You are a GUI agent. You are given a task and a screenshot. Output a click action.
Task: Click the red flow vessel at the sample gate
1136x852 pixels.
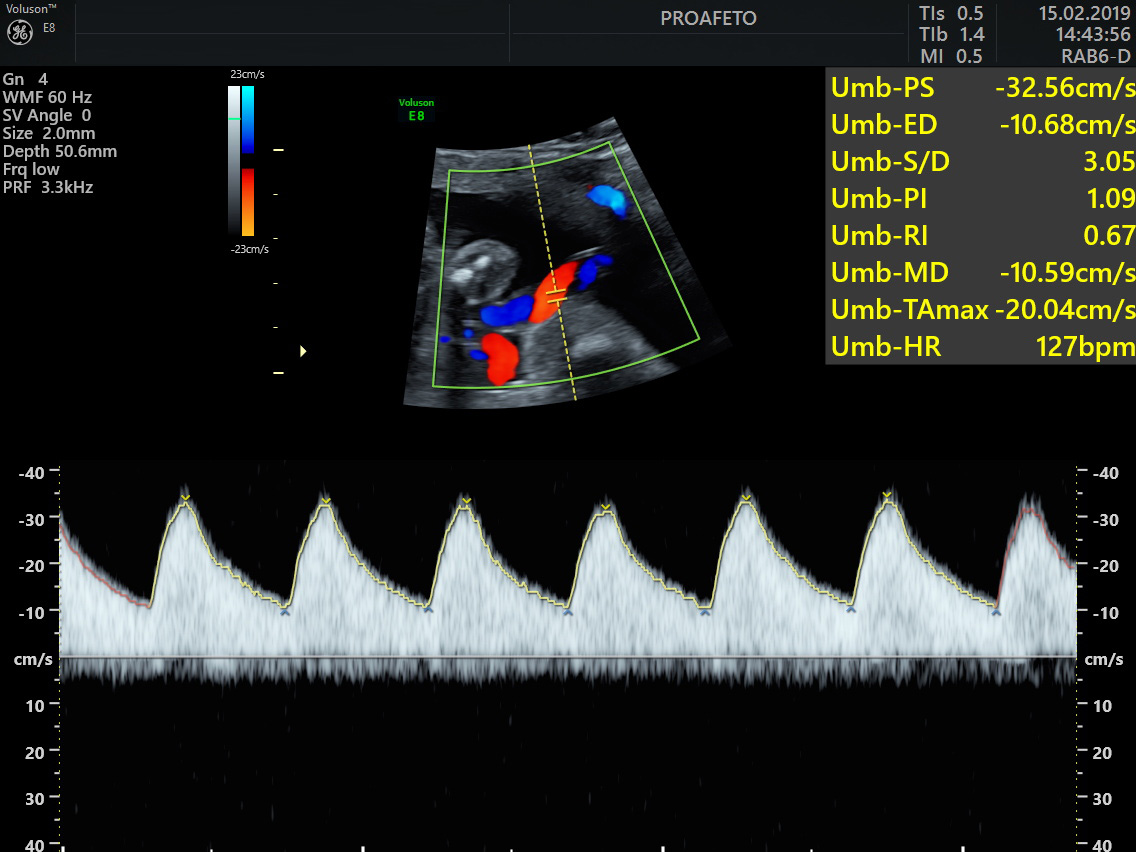(554, 291)
